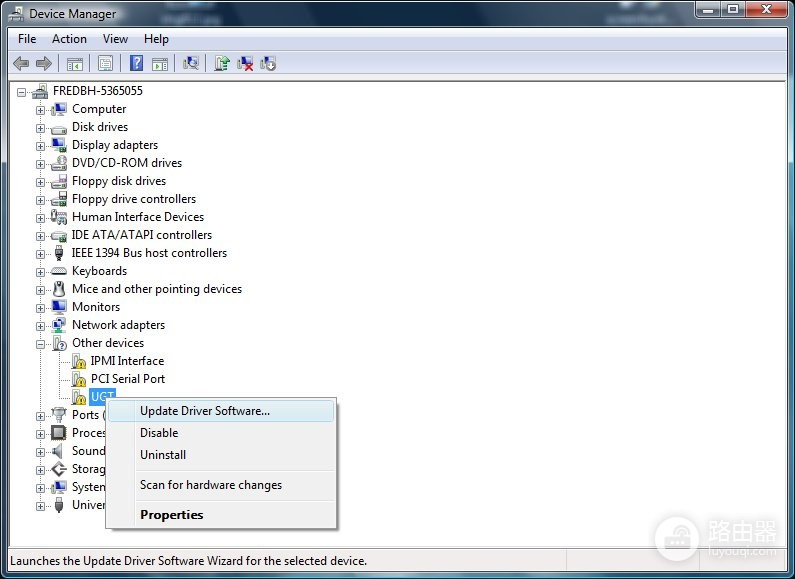Image resolution: width=795 pixels, height=579 pixels.
Task: Select the Mice and other pointing devices label
Action: (157, 289)
